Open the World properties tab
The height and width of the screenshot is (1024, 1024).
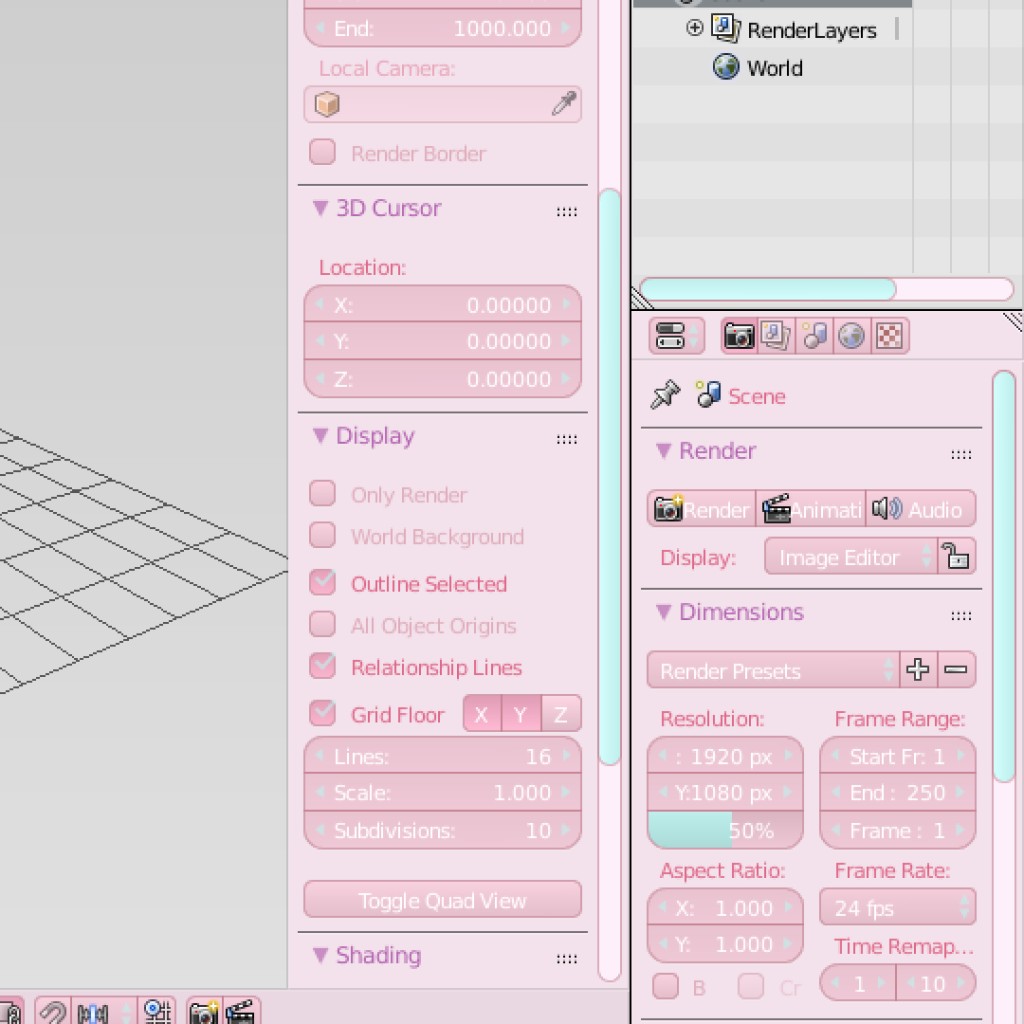[x=851, y=335]
